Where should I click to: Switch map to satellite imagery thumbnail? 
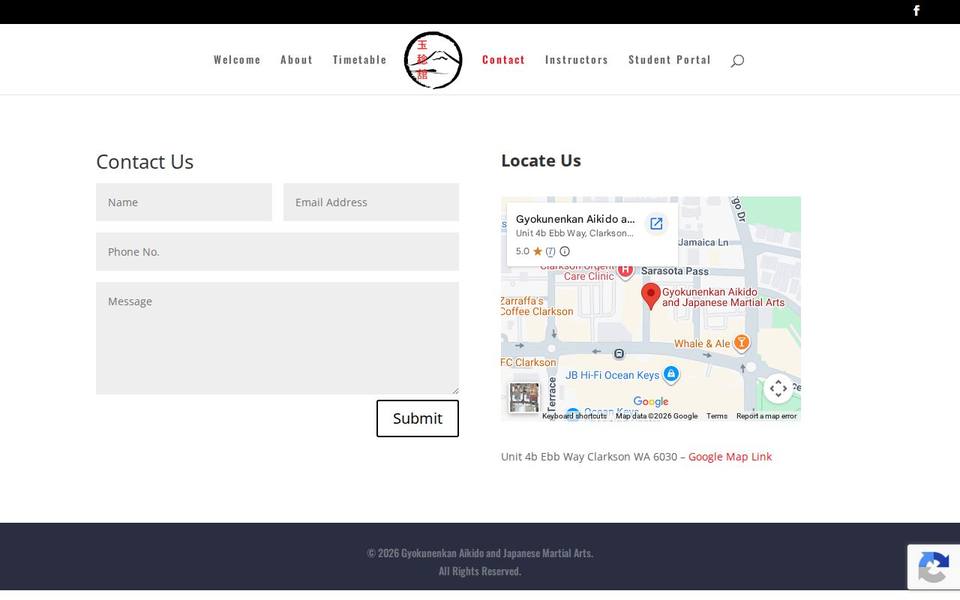[x=524, y=397]
